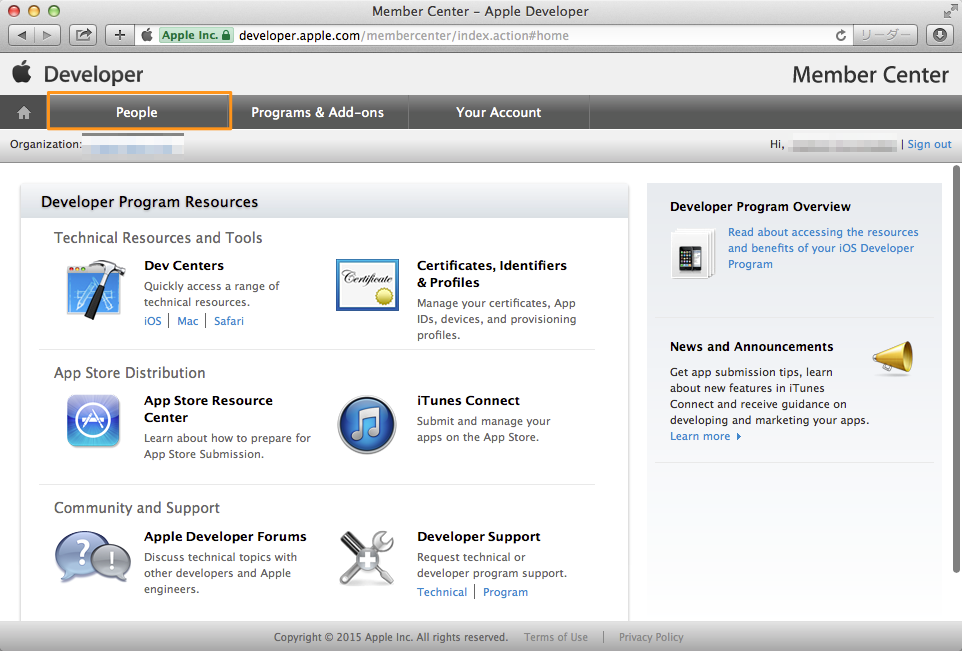Click the Technical support link

pyautogui.click(x=442, y=592)
